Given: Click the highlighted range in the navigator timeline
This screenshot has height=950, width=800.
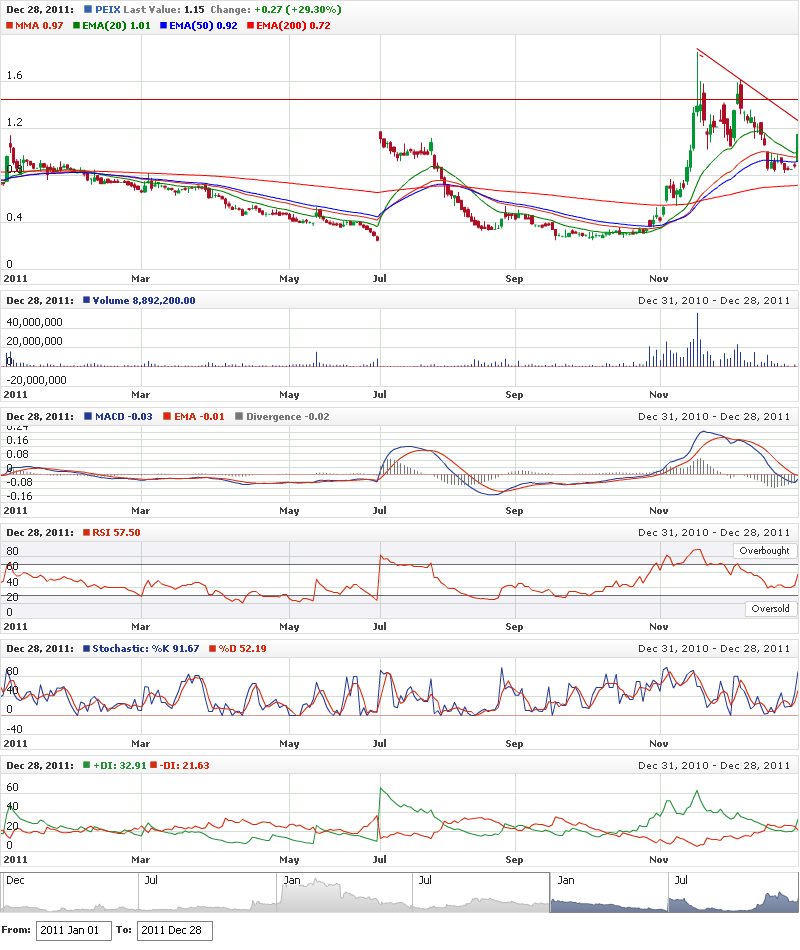Looking at the screenshot, I should (675, 892).
